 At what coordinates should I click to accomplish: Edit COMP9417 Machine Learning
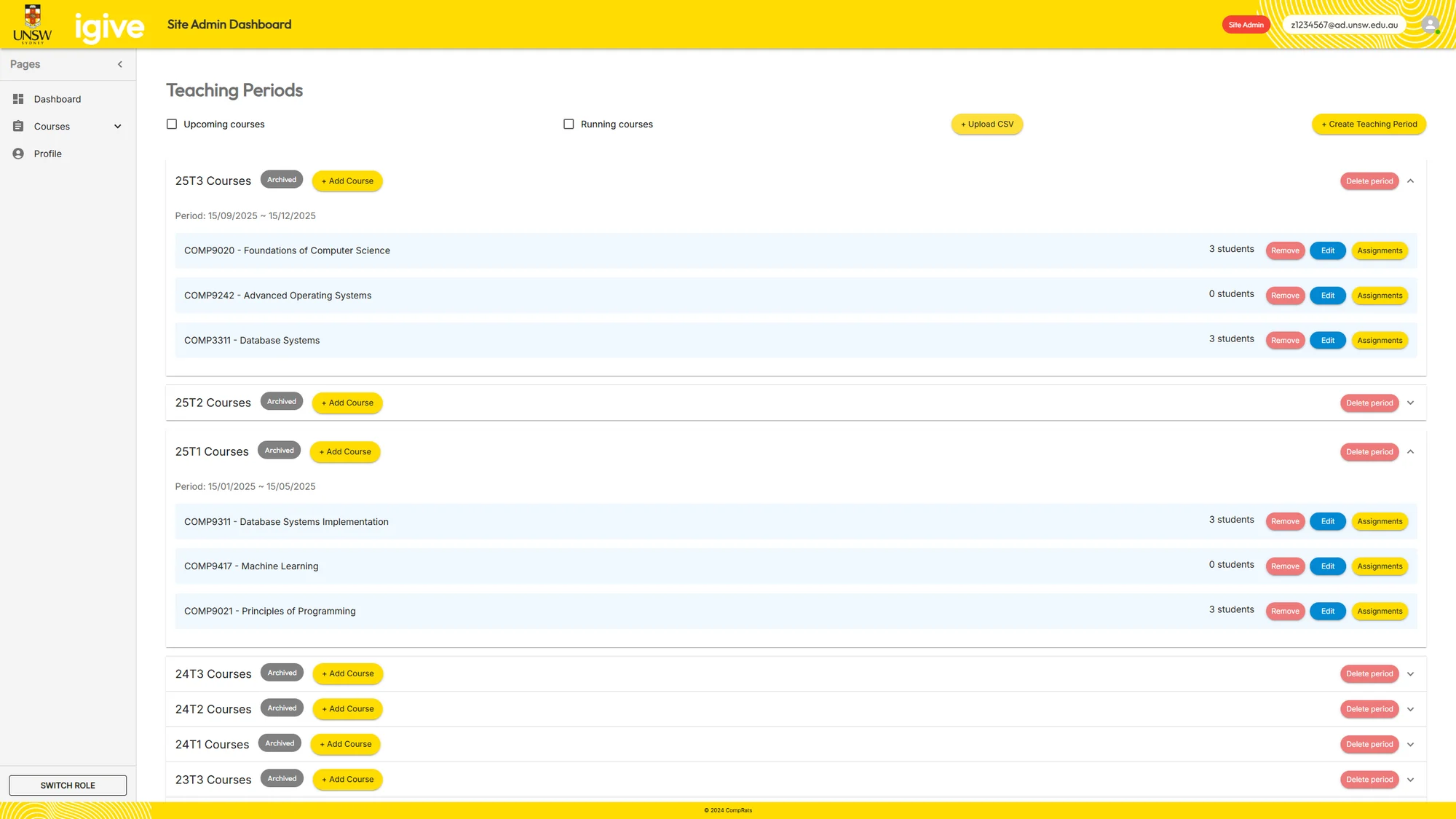click(1328, 566)
